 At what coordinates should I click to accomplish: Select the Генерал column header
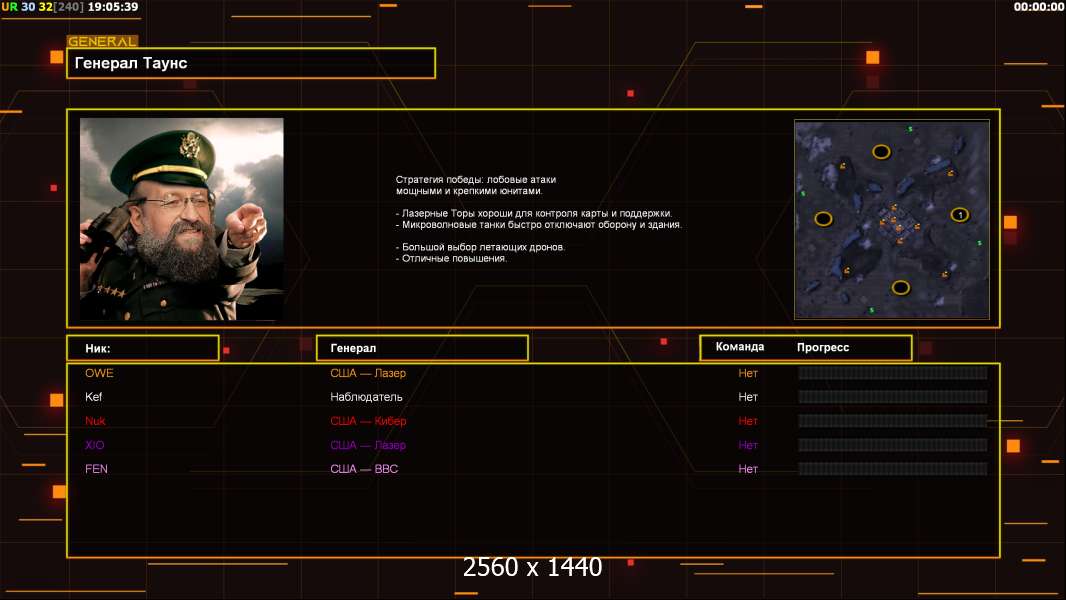pyautogui.click(x=421, y=348)
